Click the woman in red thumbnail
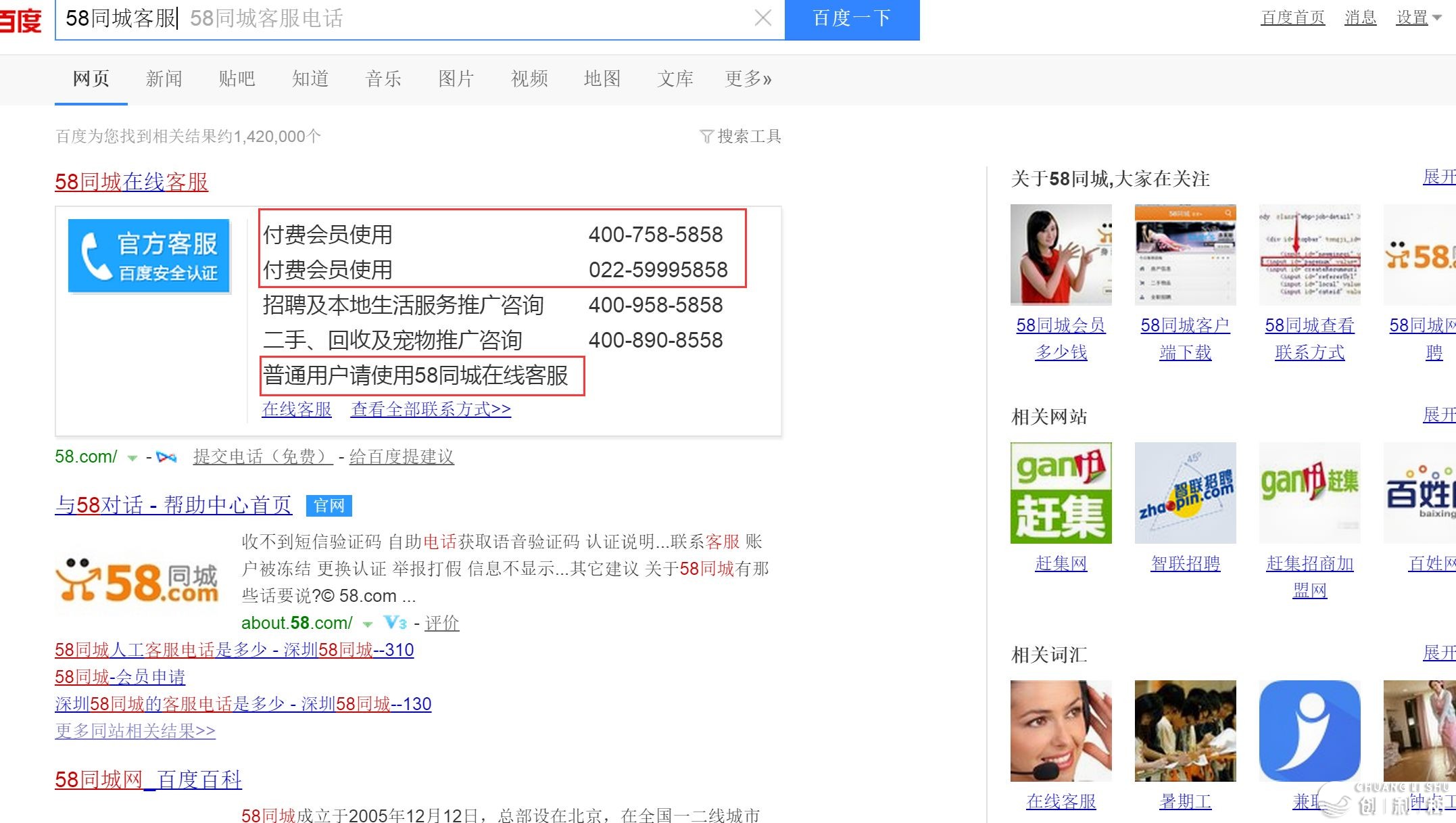 (1061, 254)
